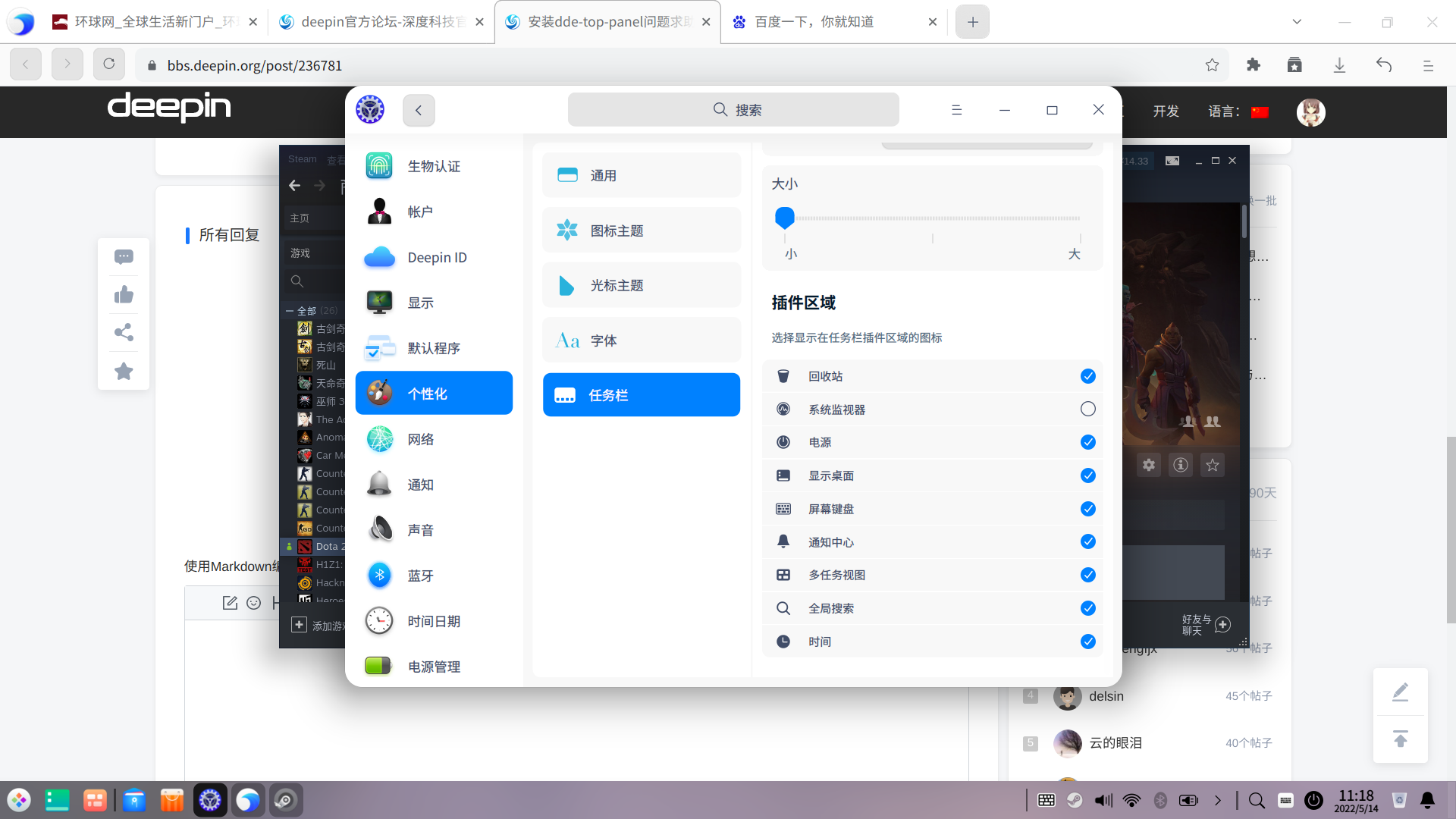This screenshot has height=819, width=1456.
Task: Open the 时间日期 settings icon
Action: [378, 620]
